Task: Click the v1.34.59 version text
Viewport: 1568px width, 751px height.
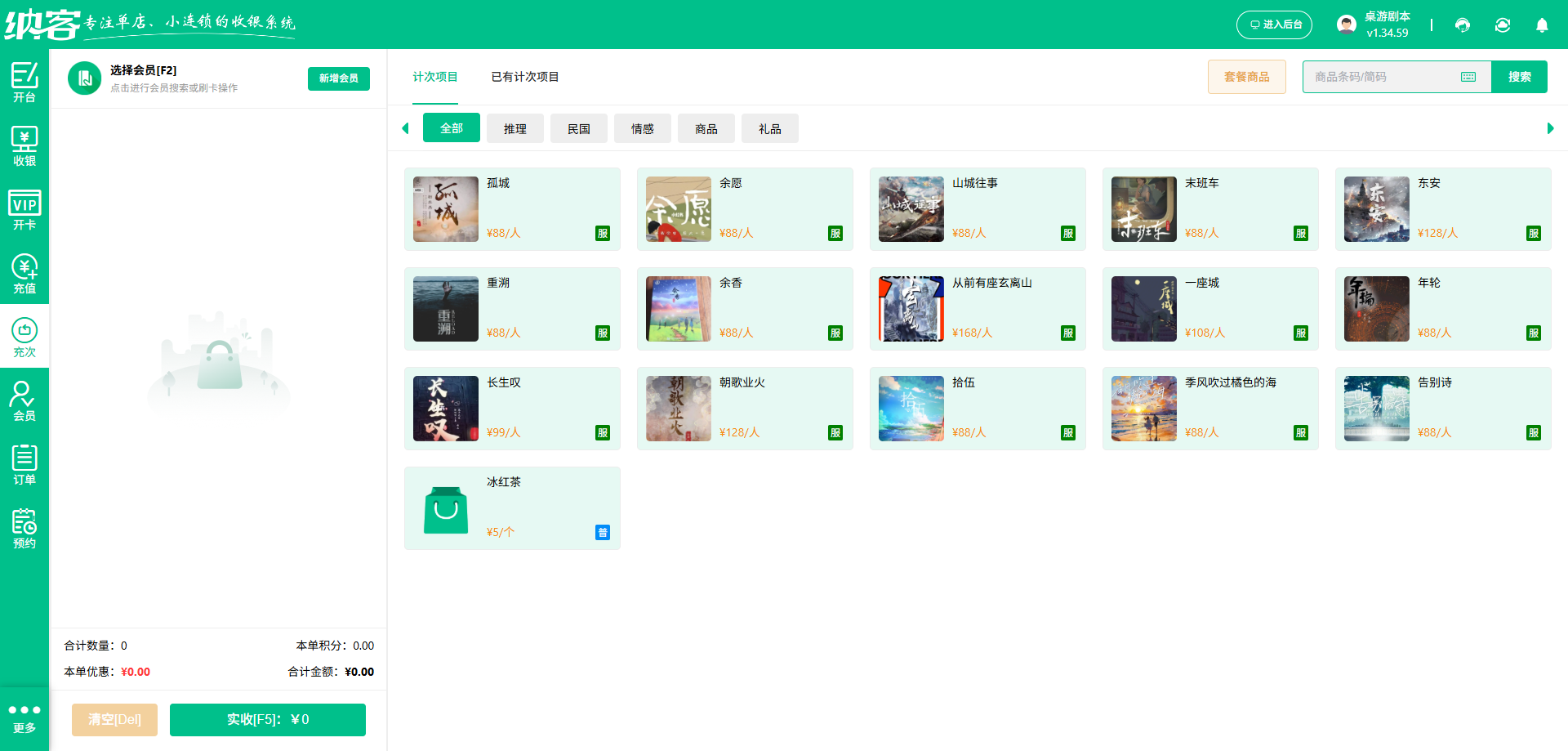Action: (1388, 34)
